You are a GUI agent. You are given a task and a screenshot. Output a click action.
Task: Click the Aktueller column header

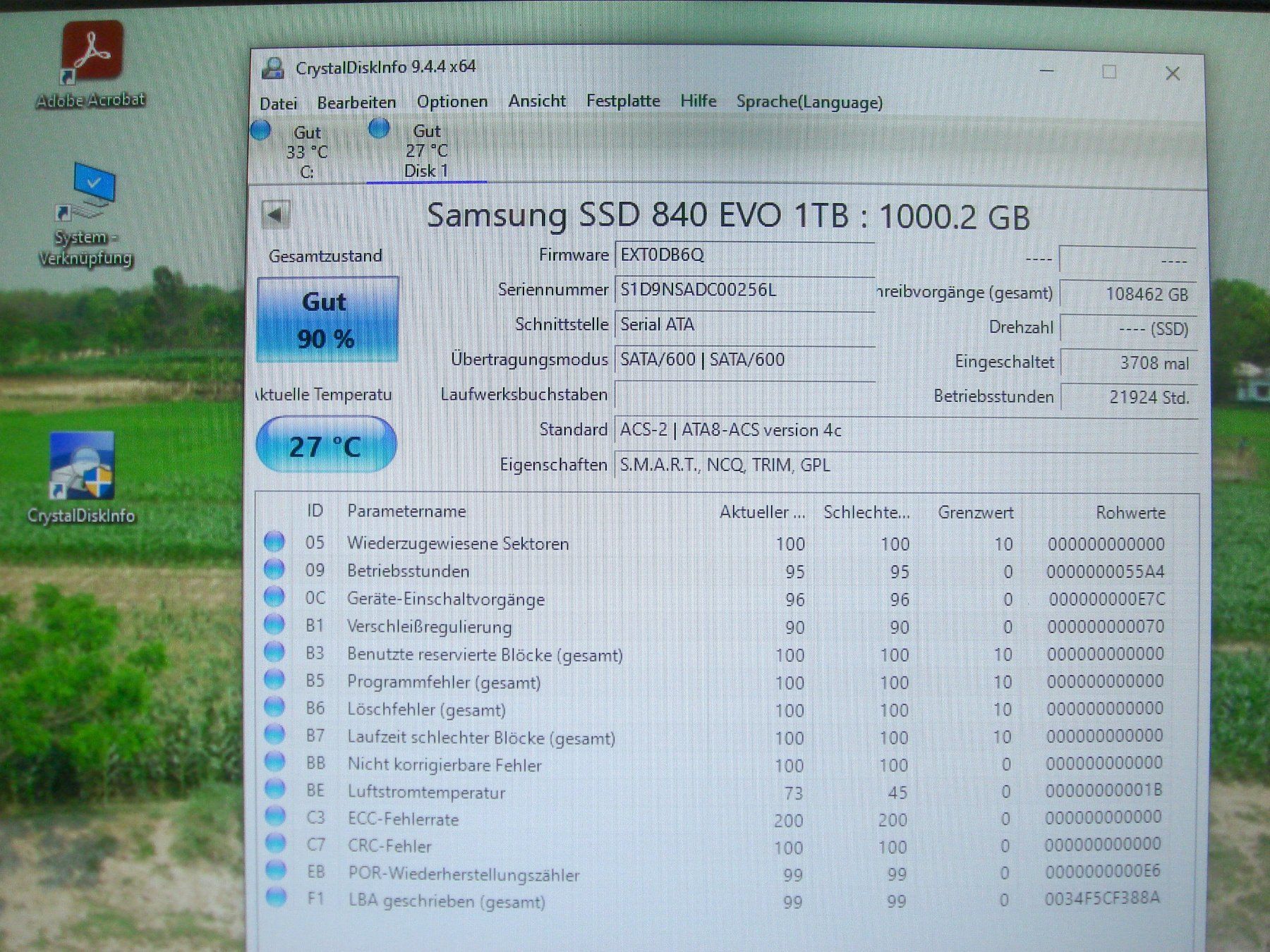point(762,512)
